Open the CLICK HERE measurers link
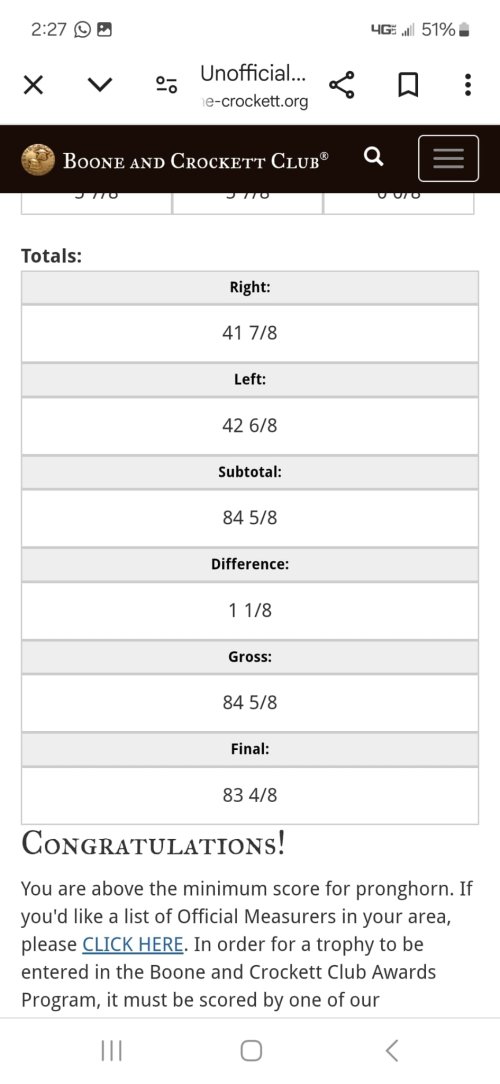500x1084 pixels. [133, 944]
